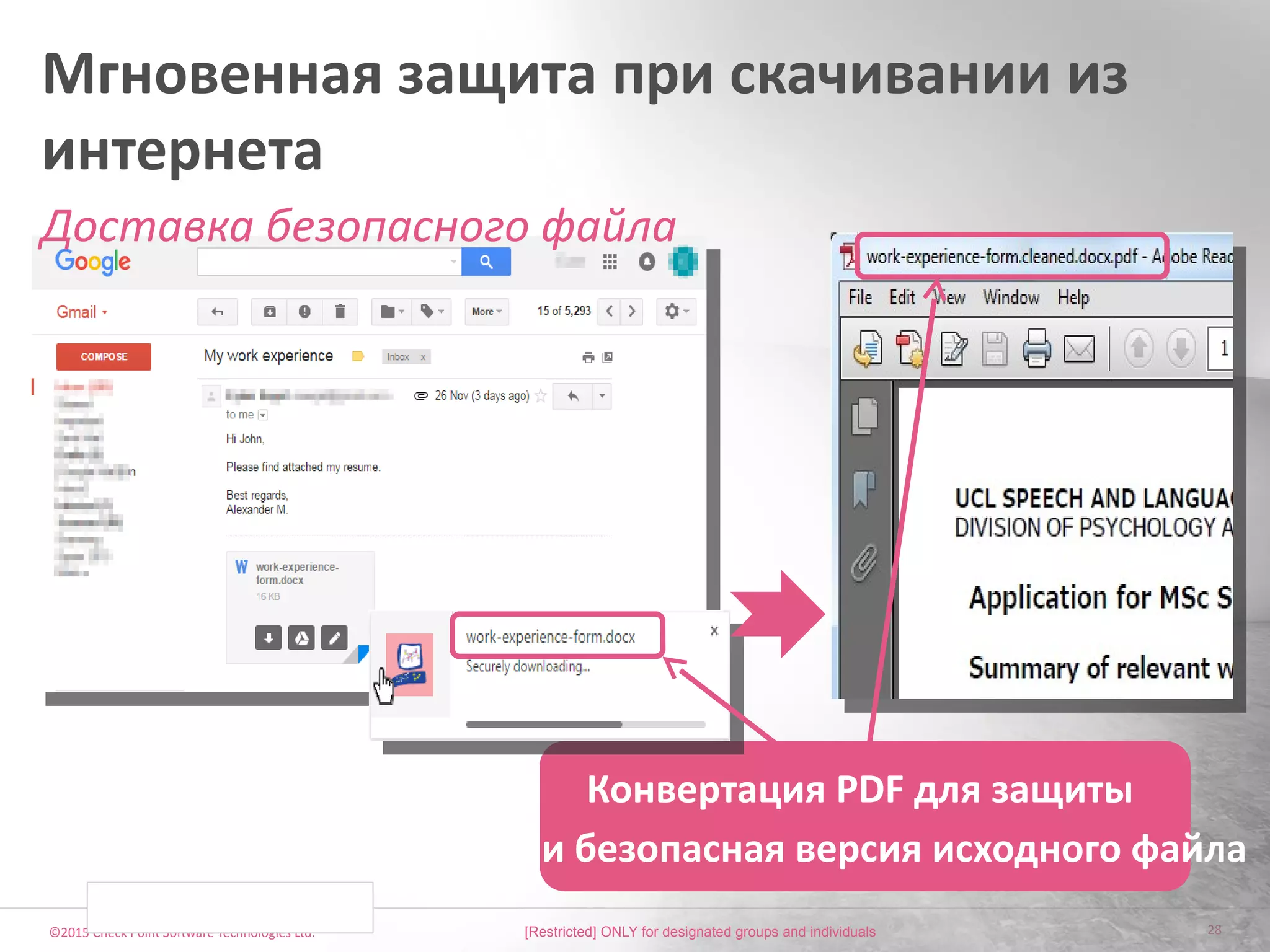Open the attachments paperclip panel
Image resolution: width=1270 pixels, height=952 pixels.
pos(864,562)
